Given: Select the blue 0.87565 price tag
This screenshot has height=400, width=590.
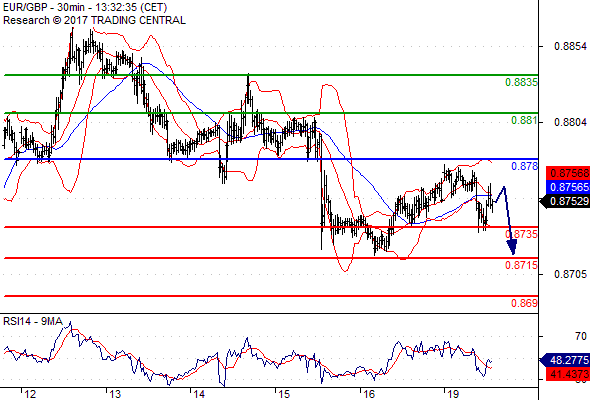Looking at the screenshot, I should tap(568, 187).
